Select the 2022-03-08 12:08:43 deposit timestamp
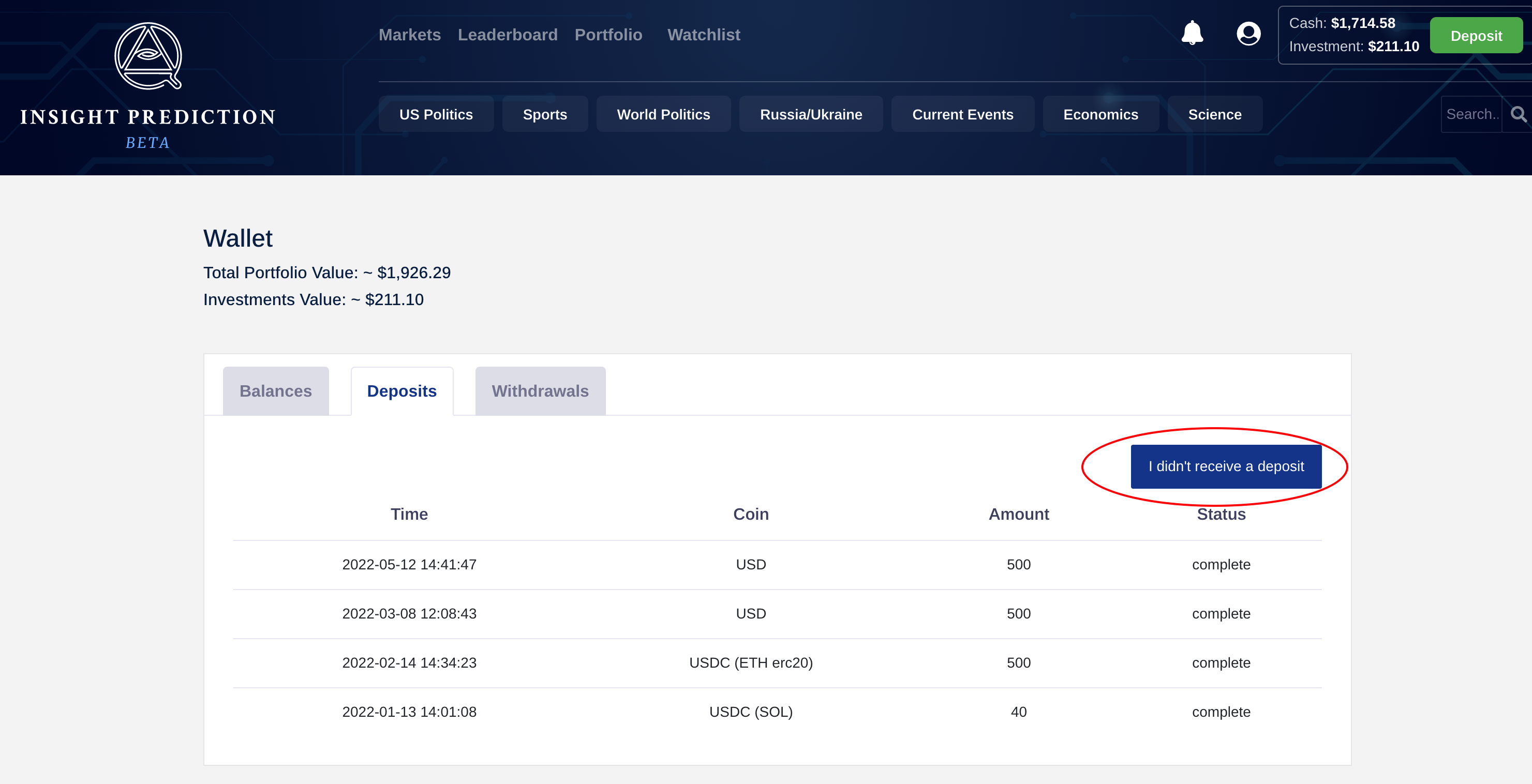This screenshot has height=784, width=1532. coord(409,613)
